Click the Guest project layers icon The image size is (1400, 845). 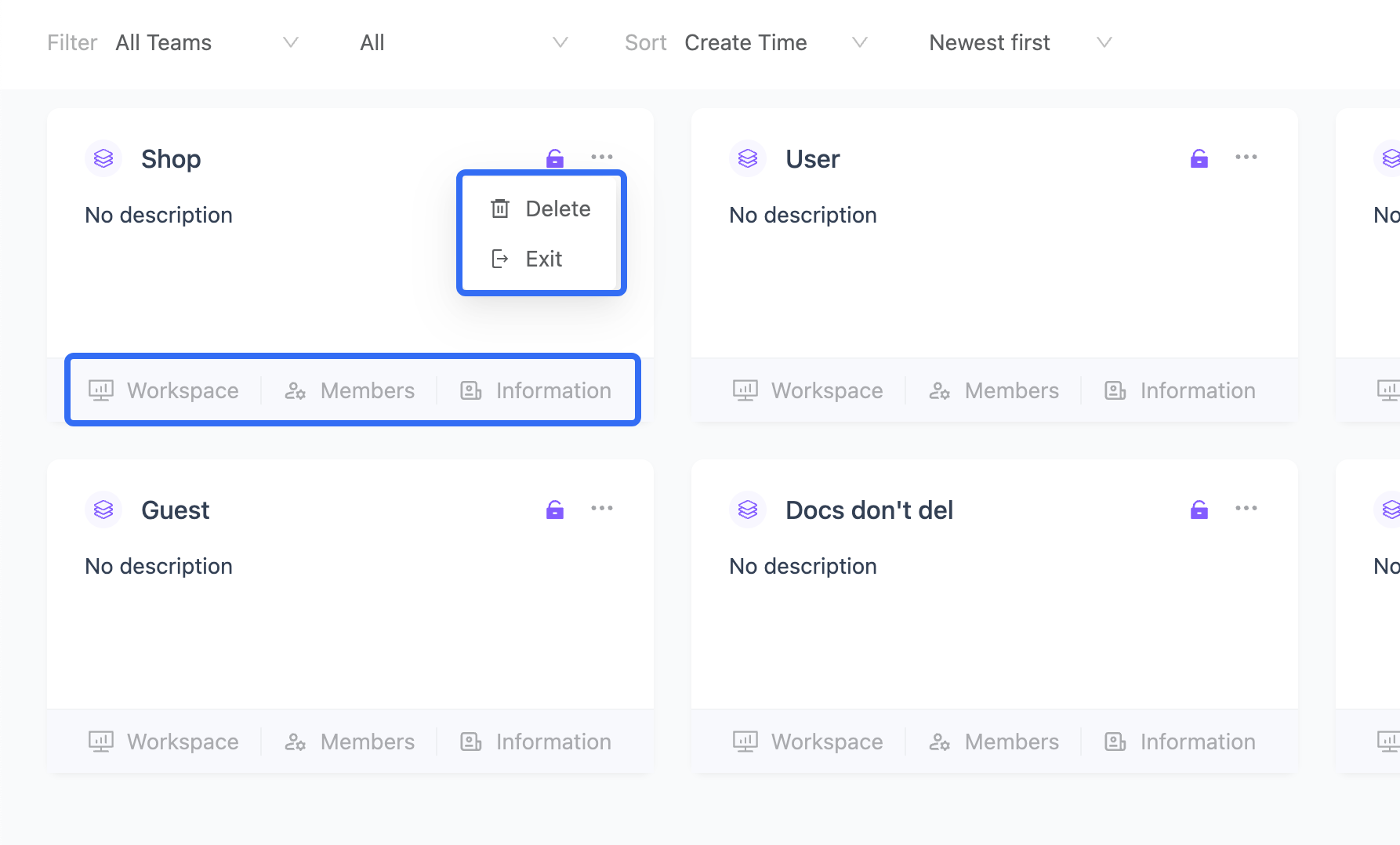coord(103,510)
